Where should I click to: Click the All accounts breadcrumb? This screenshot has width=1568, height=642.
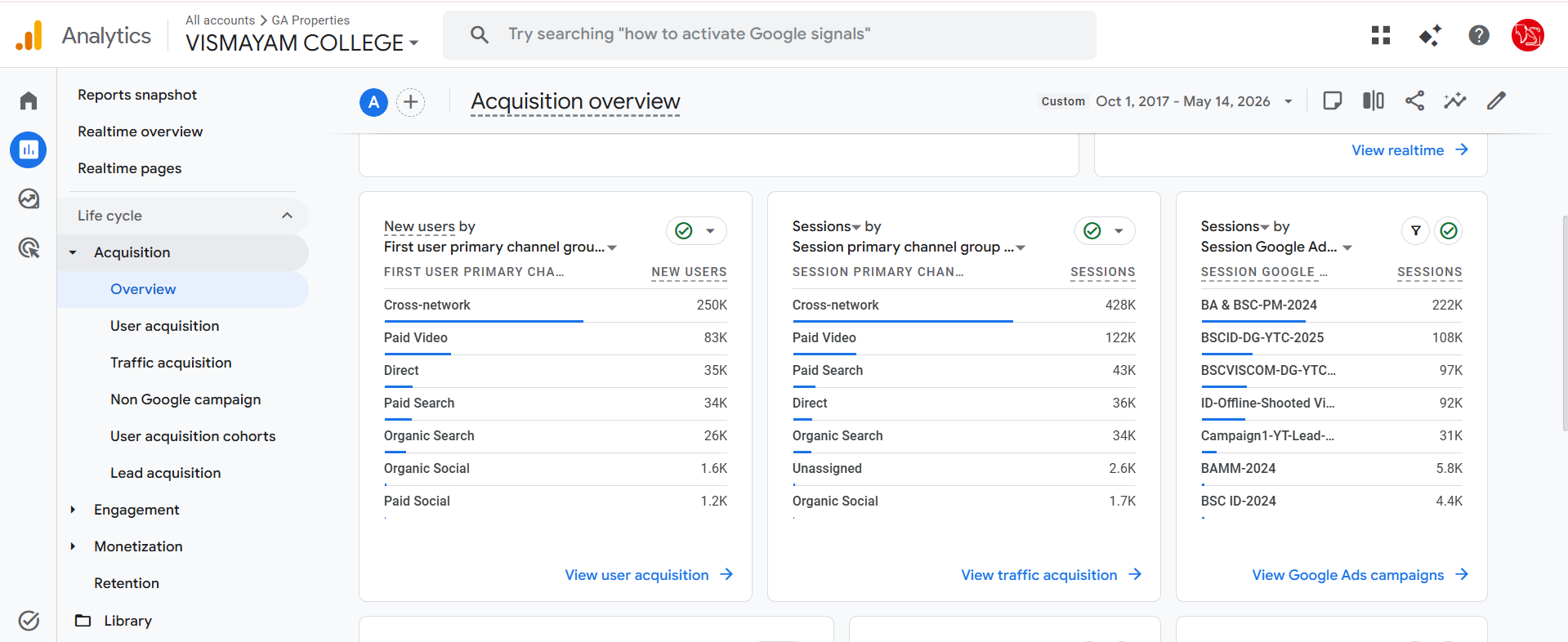coord(220,20)
